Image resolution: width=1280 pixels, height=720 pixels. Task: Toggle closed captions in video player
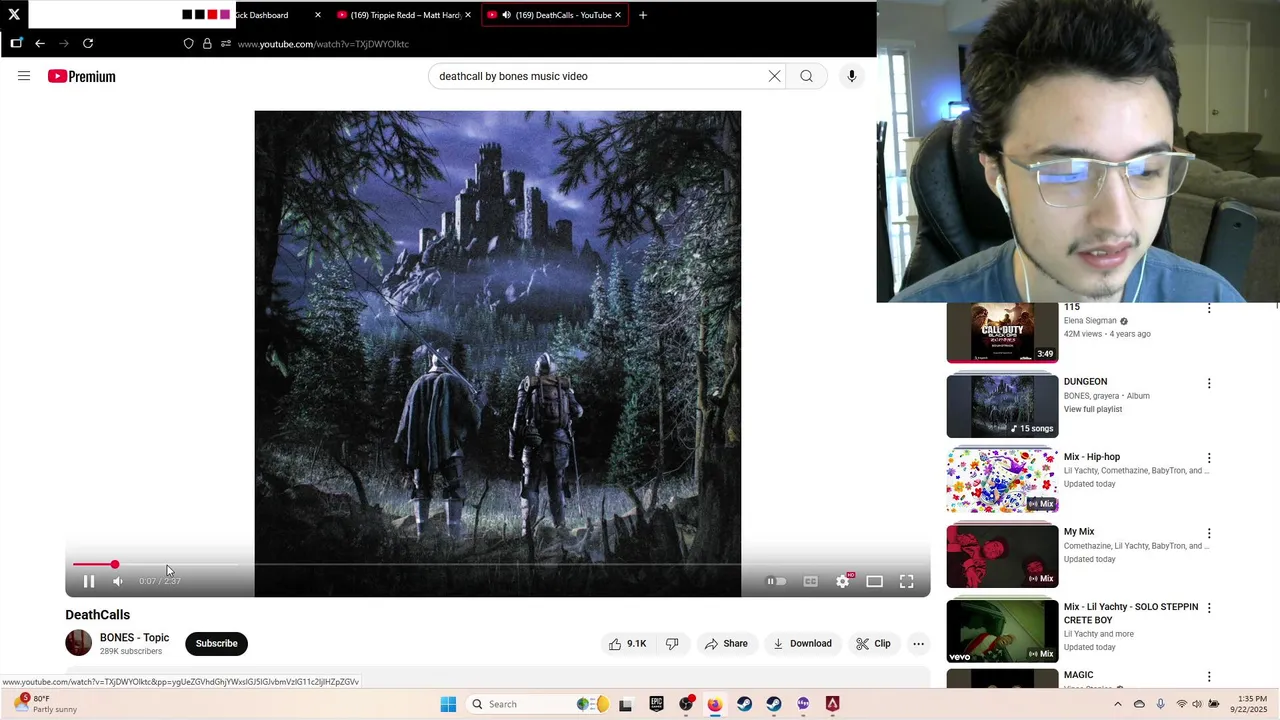pos(811,581)
